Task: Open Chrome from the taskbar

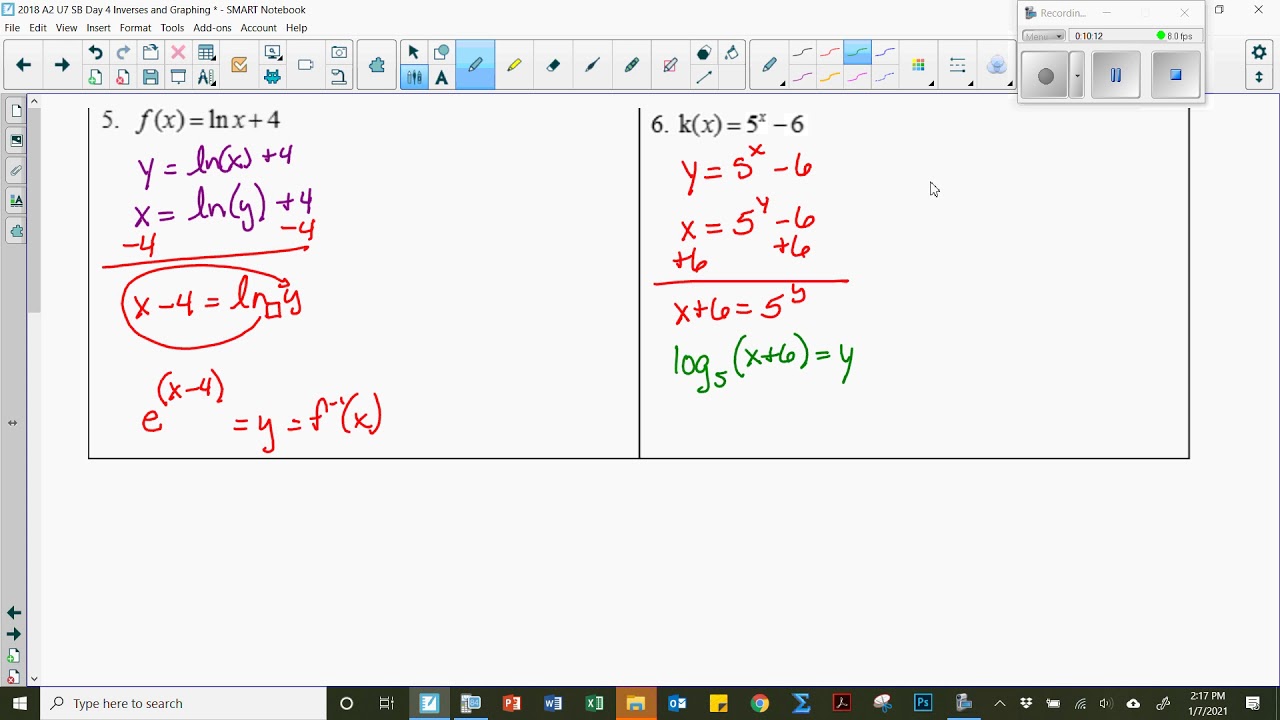Action: pos(760,703)
